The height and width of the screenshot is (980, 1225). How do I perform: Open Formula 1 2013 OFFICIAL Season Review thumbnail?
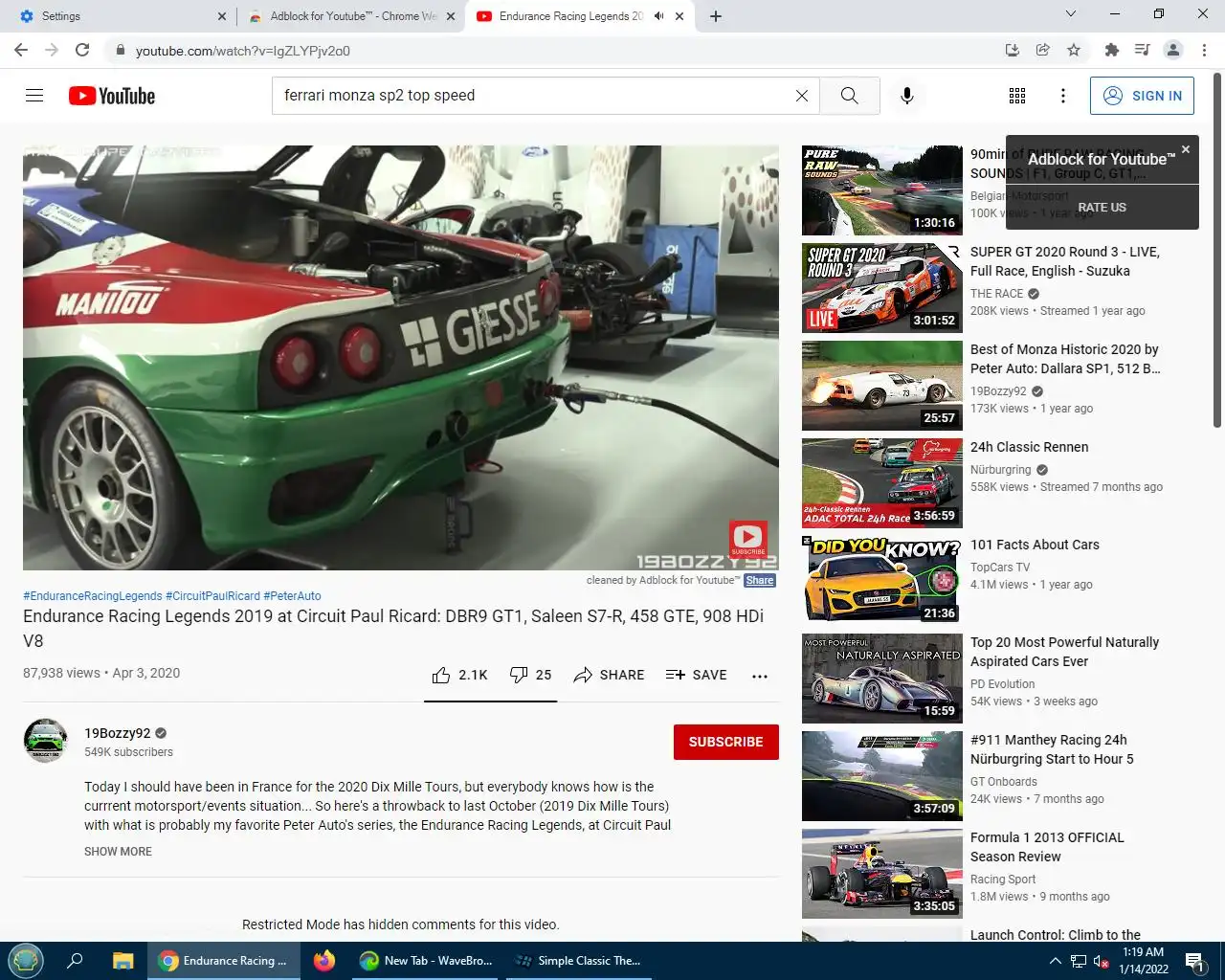(x=882, y=874)
